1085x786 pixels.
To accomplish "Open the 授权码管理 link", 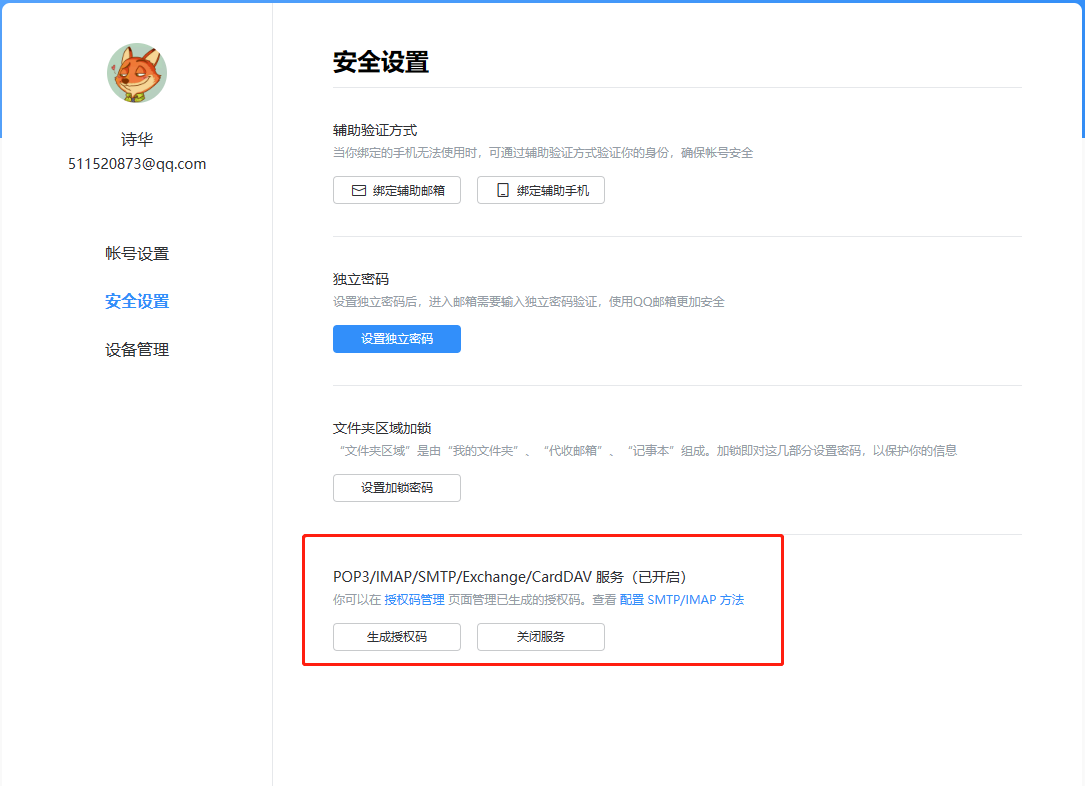I will tap(414, 601).
